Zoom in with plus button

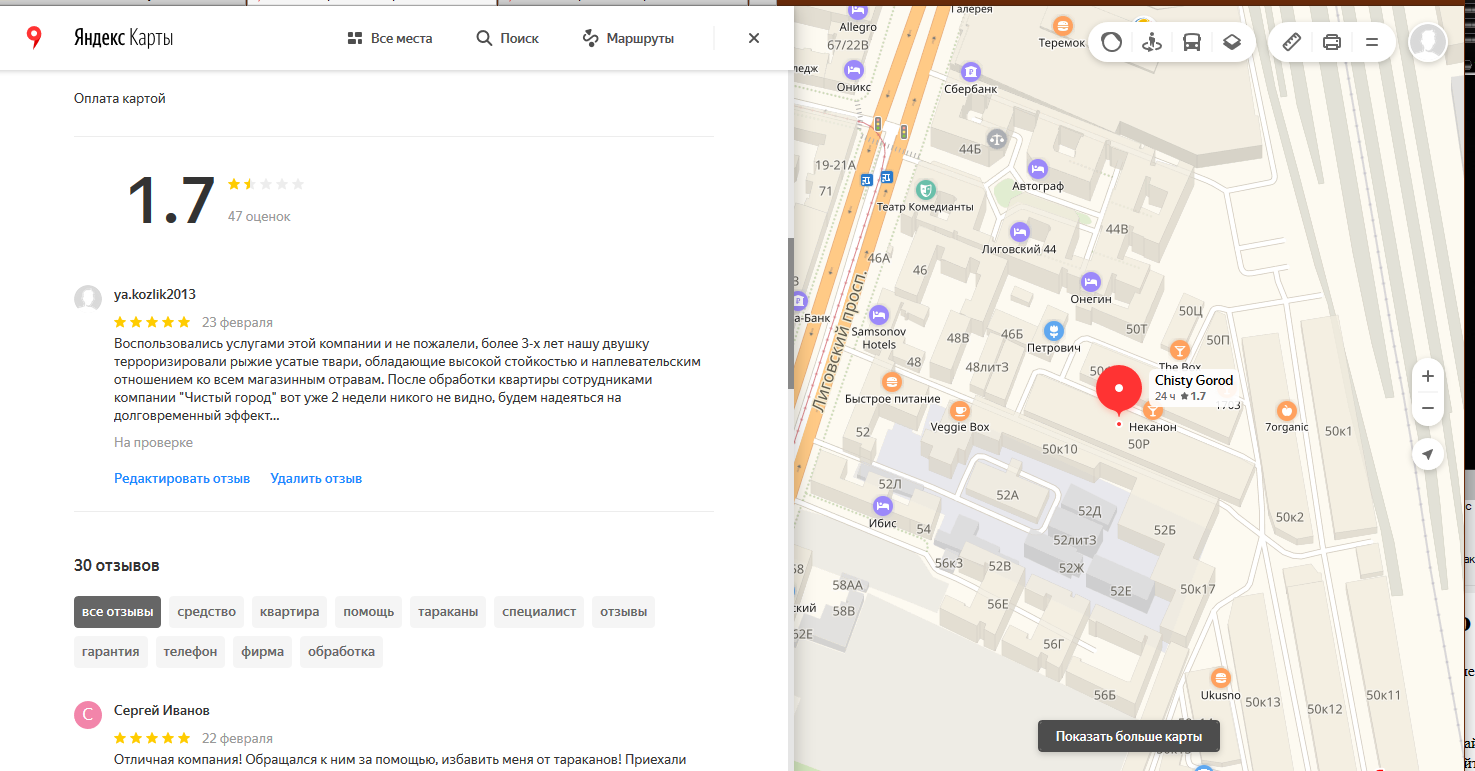(1428, 376)
